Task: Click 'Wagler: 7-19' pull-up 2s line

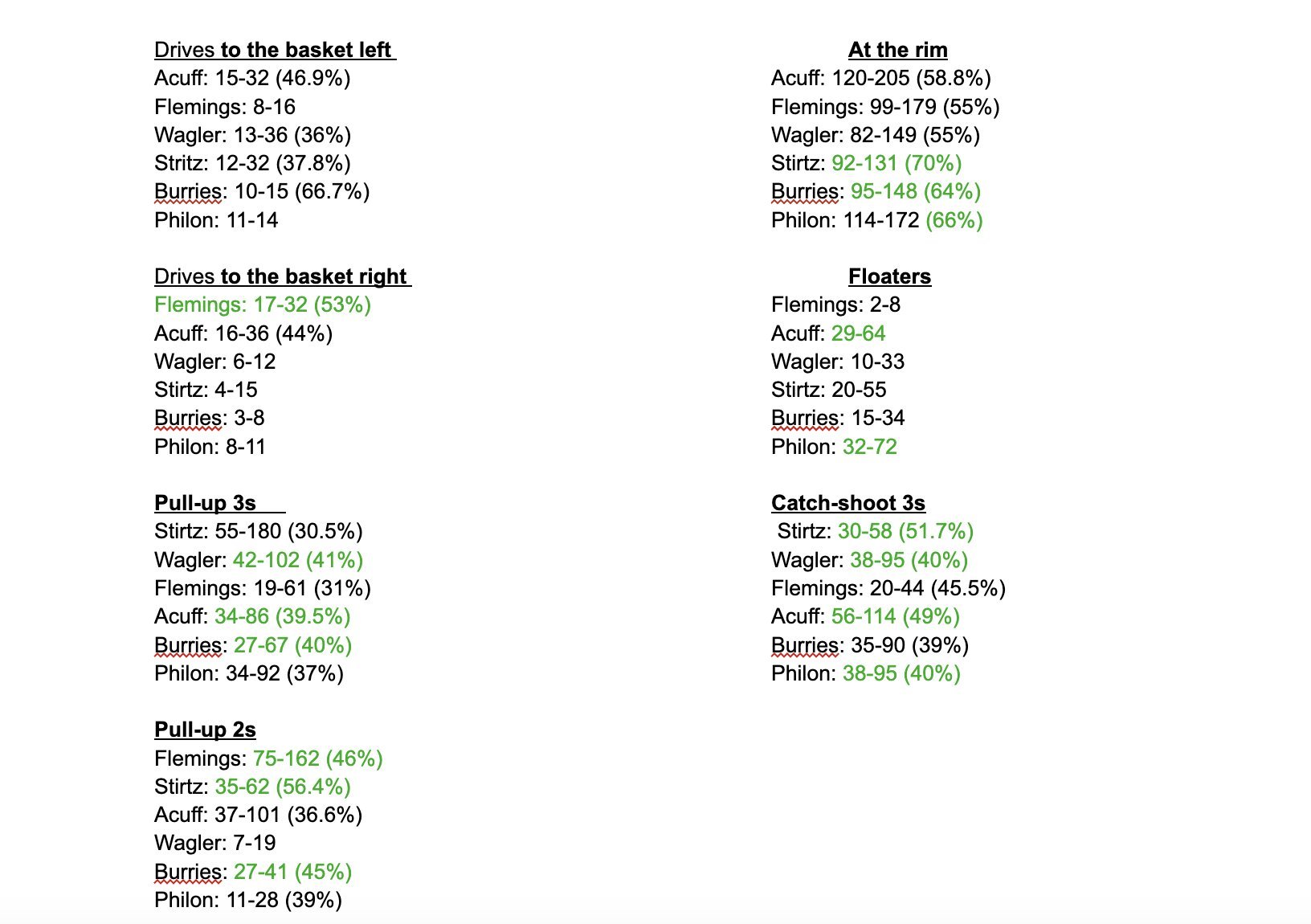Action: (215, 843)
